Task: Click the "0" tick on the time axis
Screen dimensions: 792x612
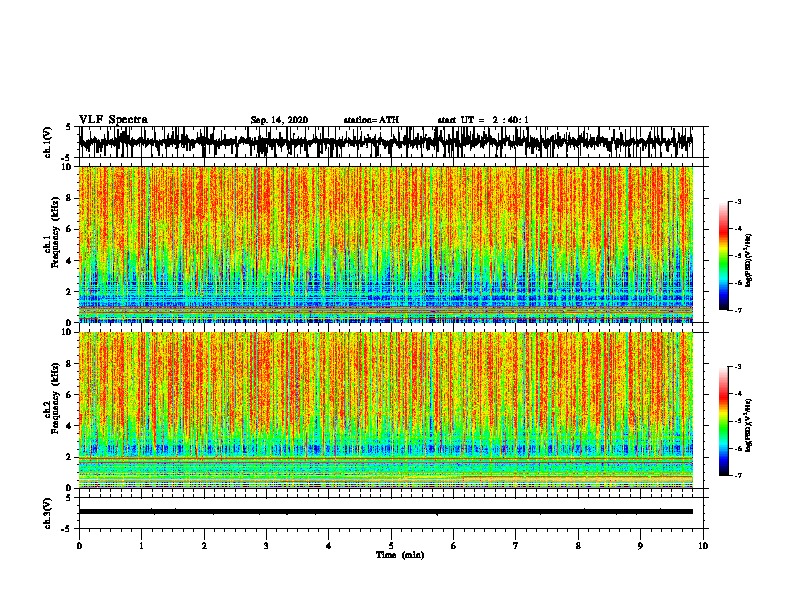Action: click(x=79, y=546)
